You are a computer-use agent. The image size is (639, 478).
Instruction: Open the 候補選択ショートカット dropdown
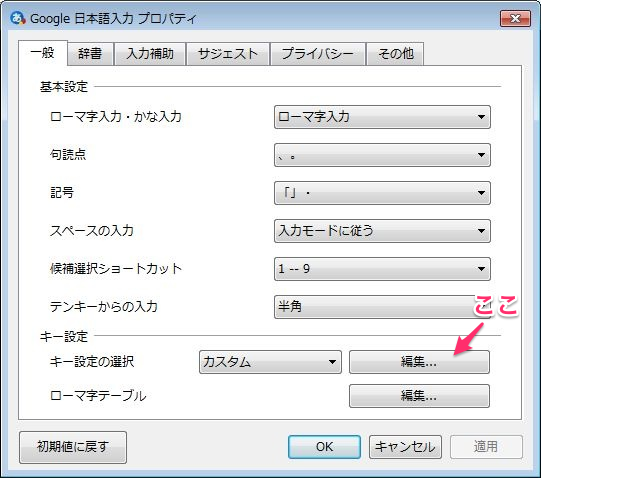pyautogui.click(x=382, y=269)
